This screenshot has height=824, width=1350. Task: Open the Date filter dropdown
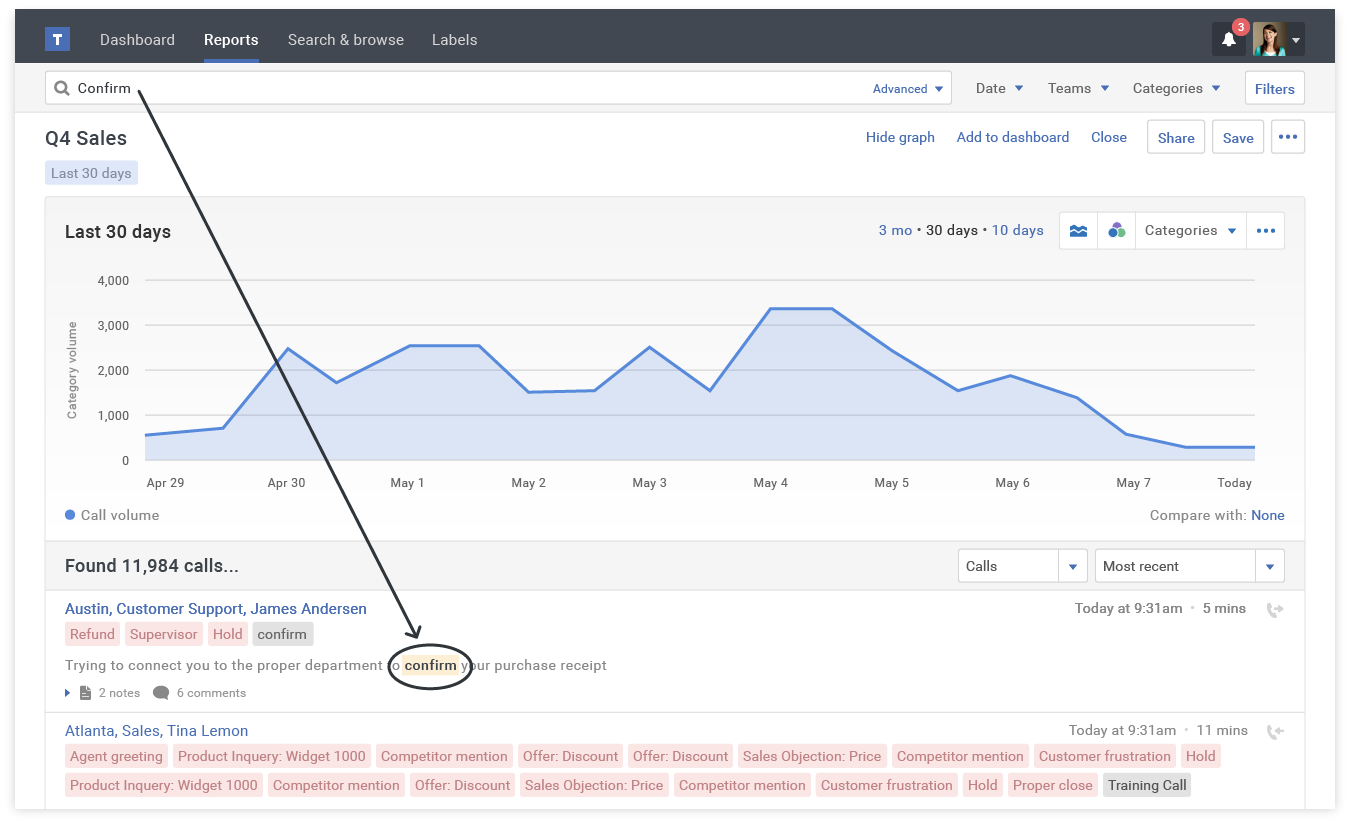click(999, 88)
